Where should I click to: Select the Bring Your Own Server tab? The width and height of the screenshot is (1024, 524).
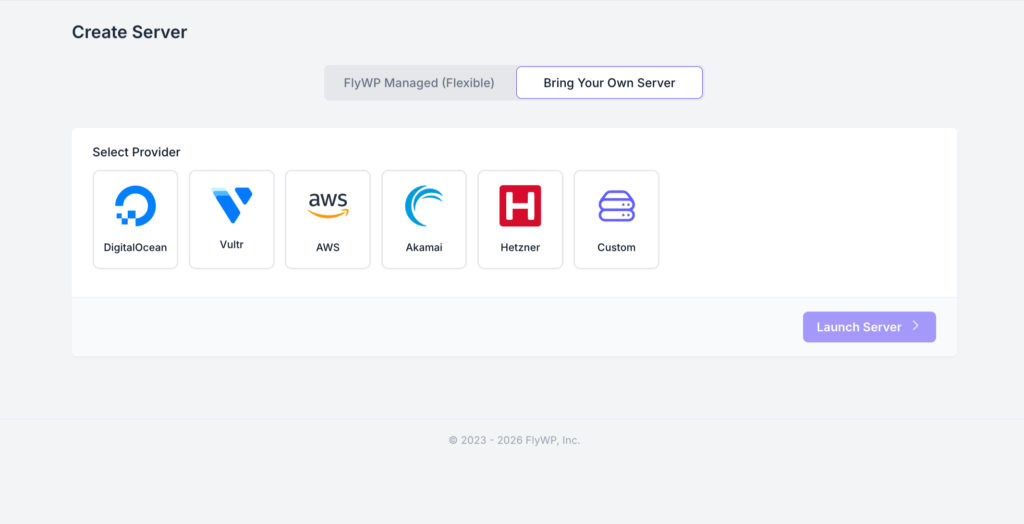pos(609,83)
